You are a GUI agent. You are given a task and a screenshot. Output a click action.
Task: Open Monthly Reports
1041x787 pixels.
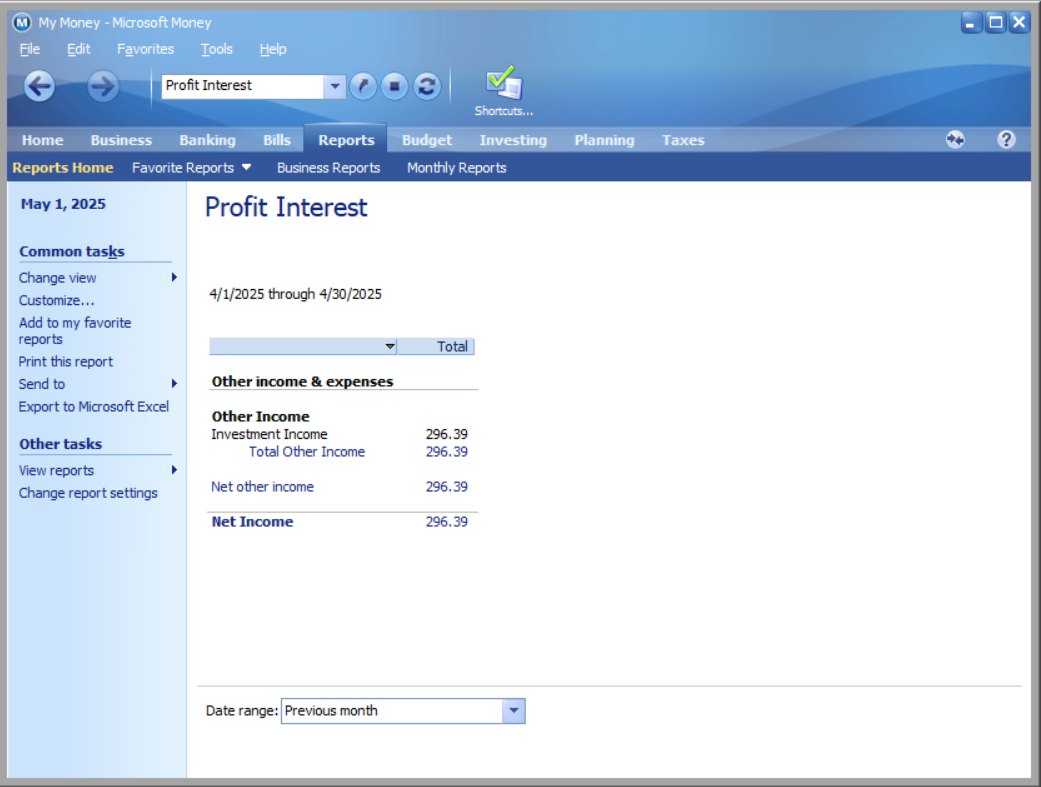pos(457,168)
